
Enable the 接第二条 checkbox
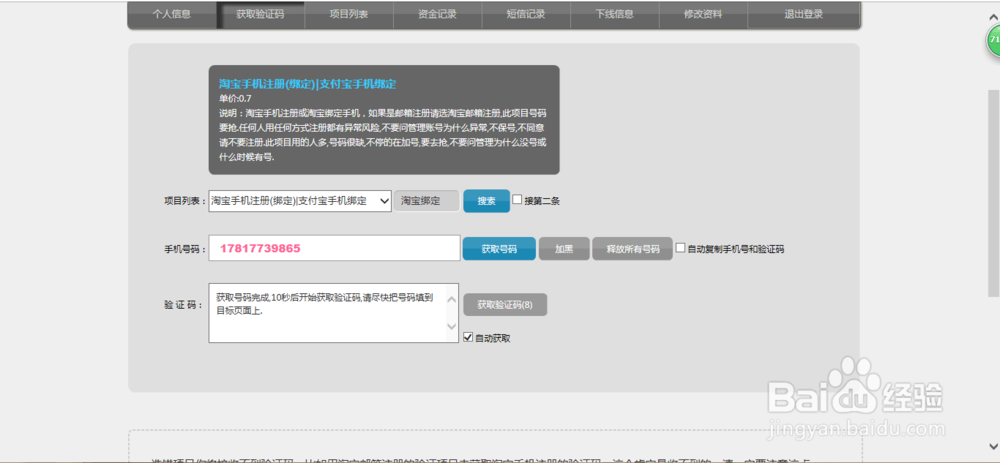[x=517, y=199]
